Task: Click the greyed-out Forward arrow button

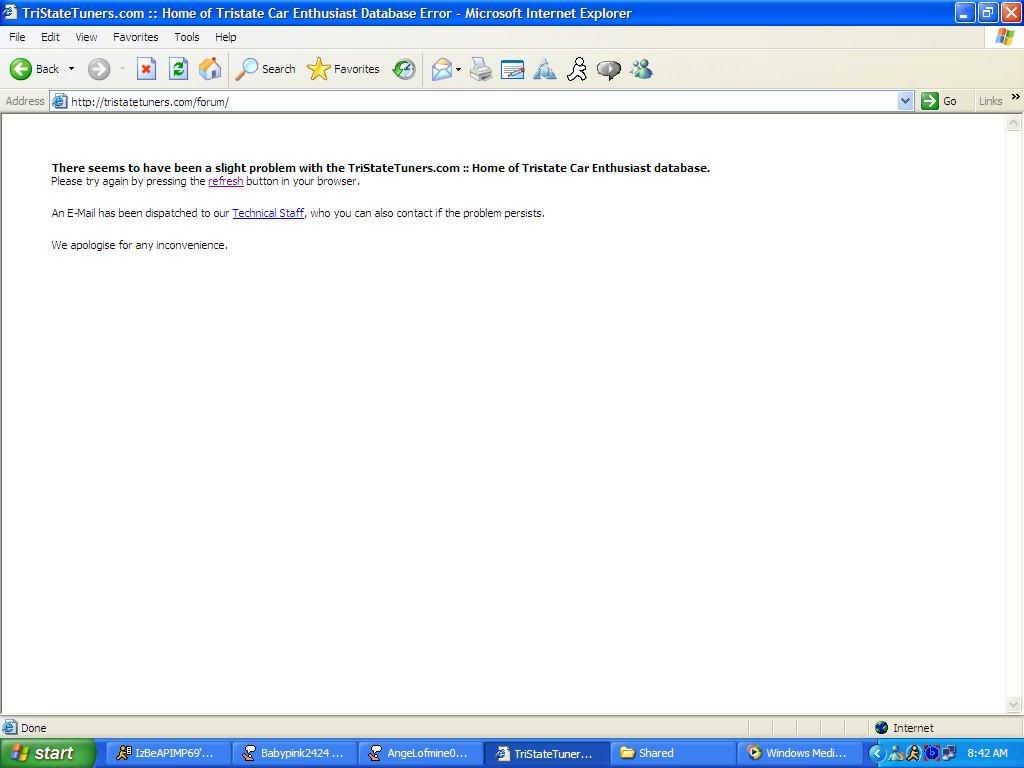Action: tap(99, 69)
